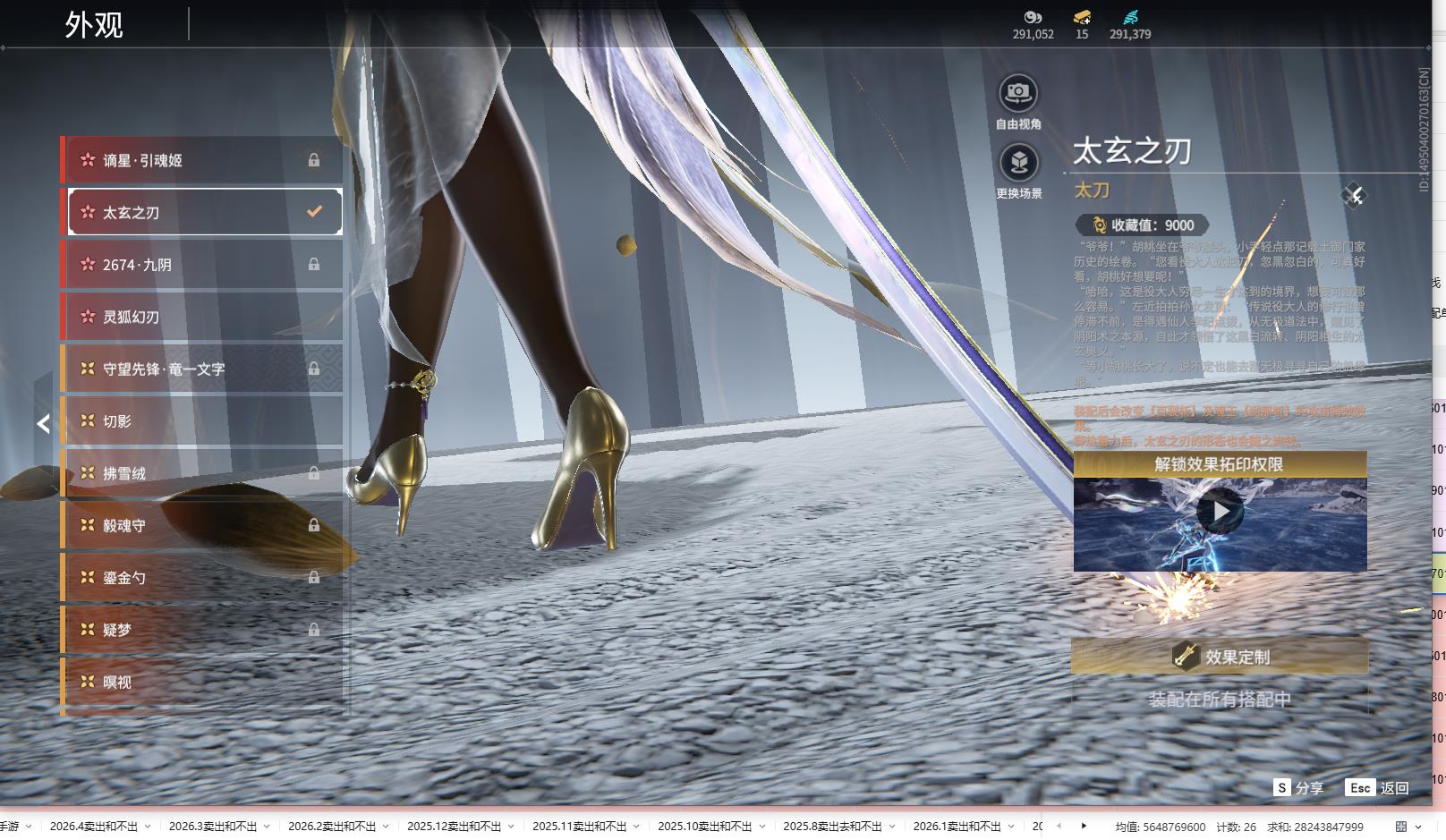Switch to the 2025.11卖出和不出 sheet tab

579,827
